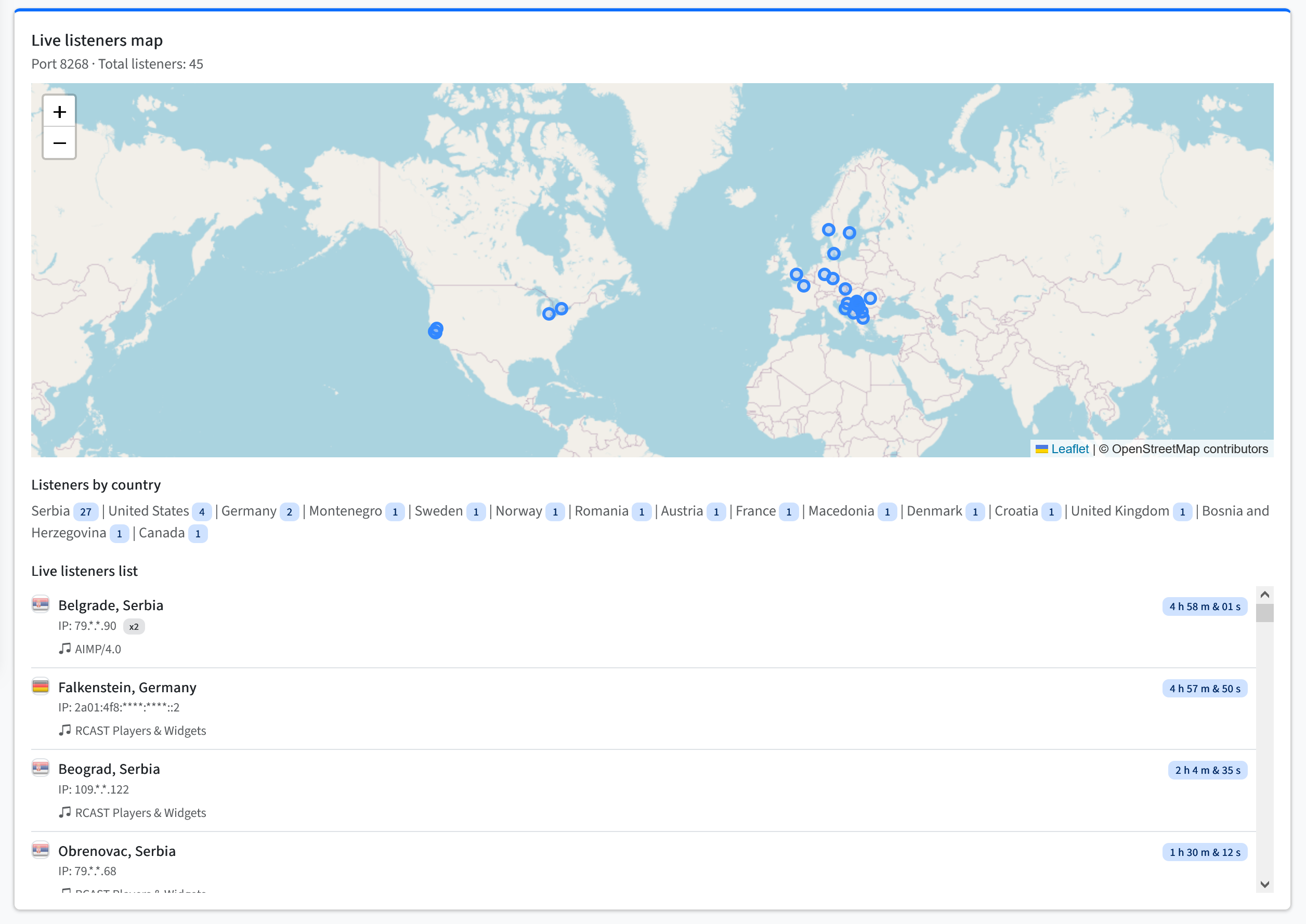Click the music note icon next to AIMP/4.0
The width and height of the screenshot is (1306, 924).
point(64,648)
